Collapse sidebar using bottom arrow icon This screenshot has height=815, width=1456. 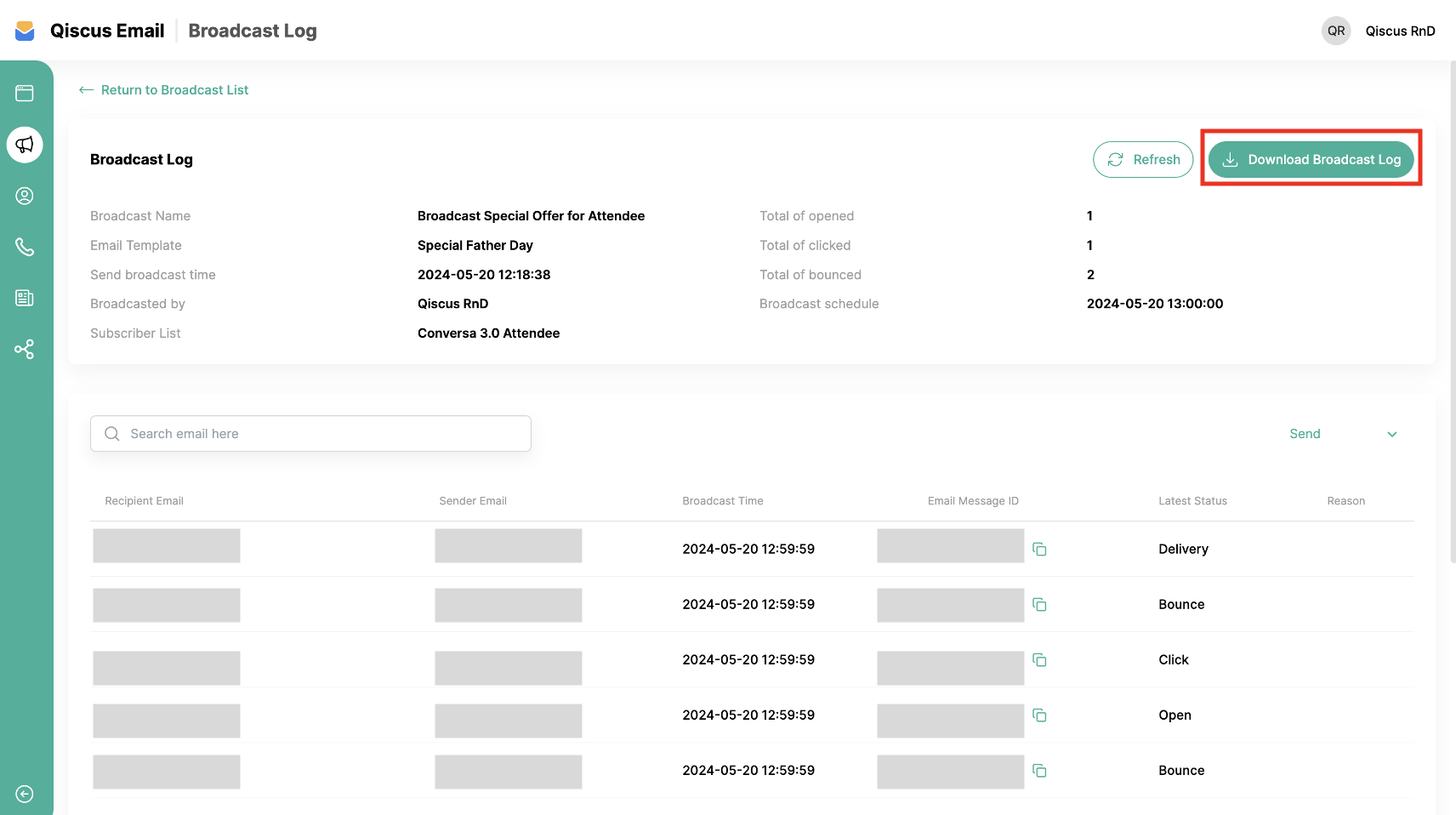[25, 794]
